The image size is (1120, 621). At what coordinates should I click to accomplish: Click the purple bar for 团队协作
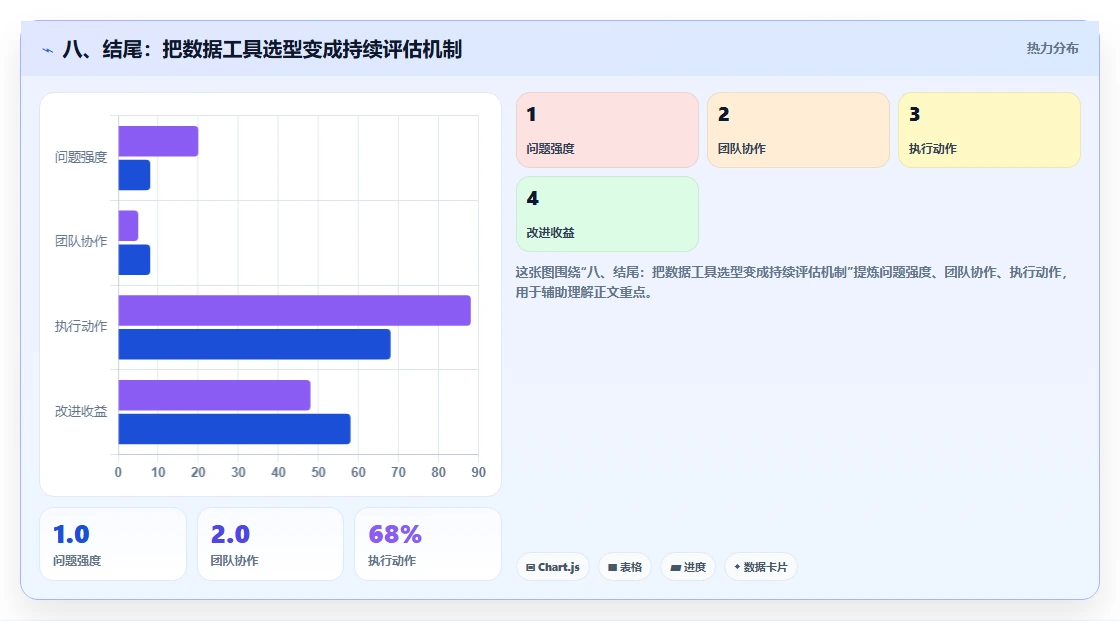coord(128,226)
